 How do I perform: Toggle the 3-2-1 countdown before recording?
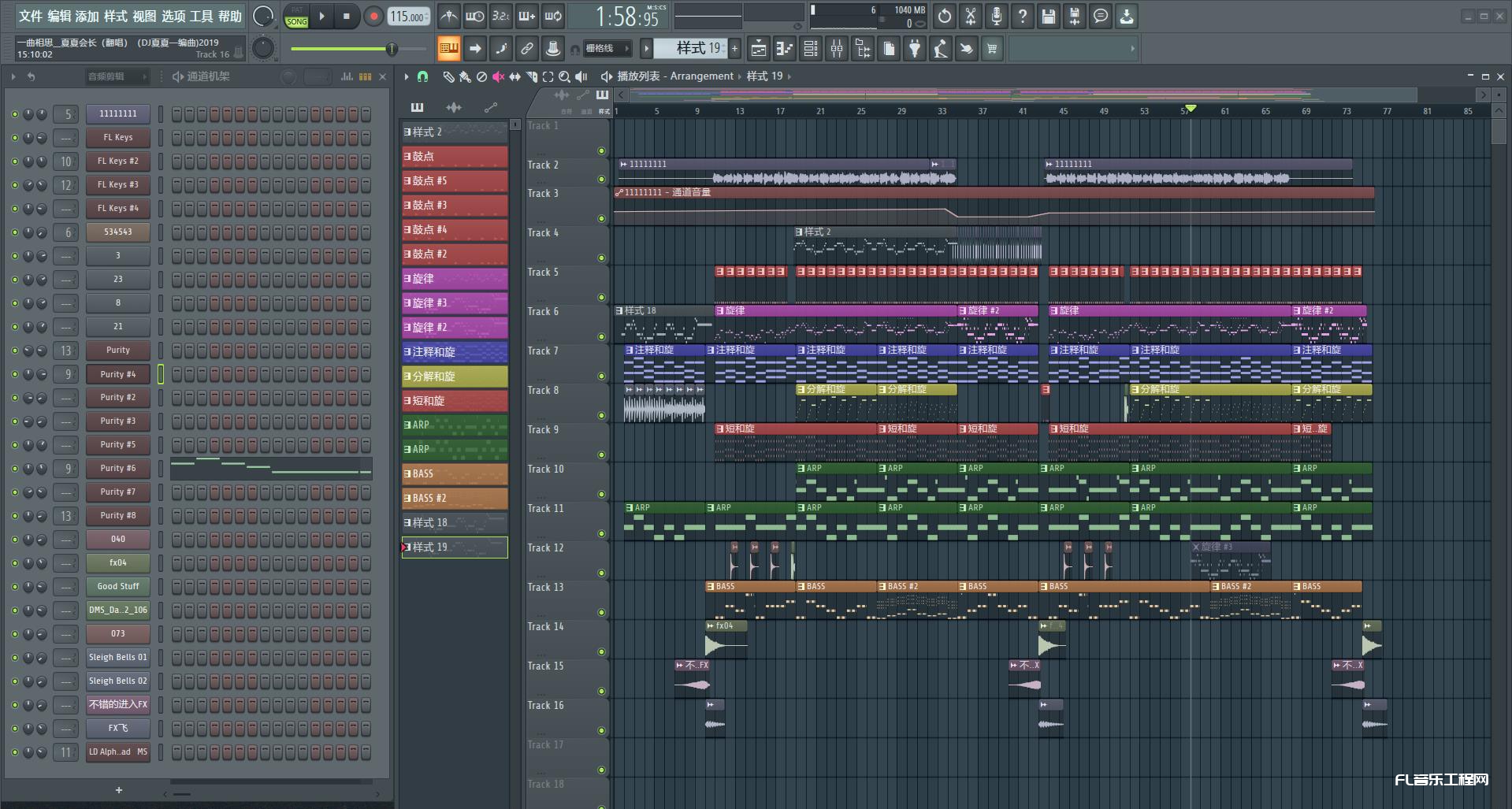(500, 16)
